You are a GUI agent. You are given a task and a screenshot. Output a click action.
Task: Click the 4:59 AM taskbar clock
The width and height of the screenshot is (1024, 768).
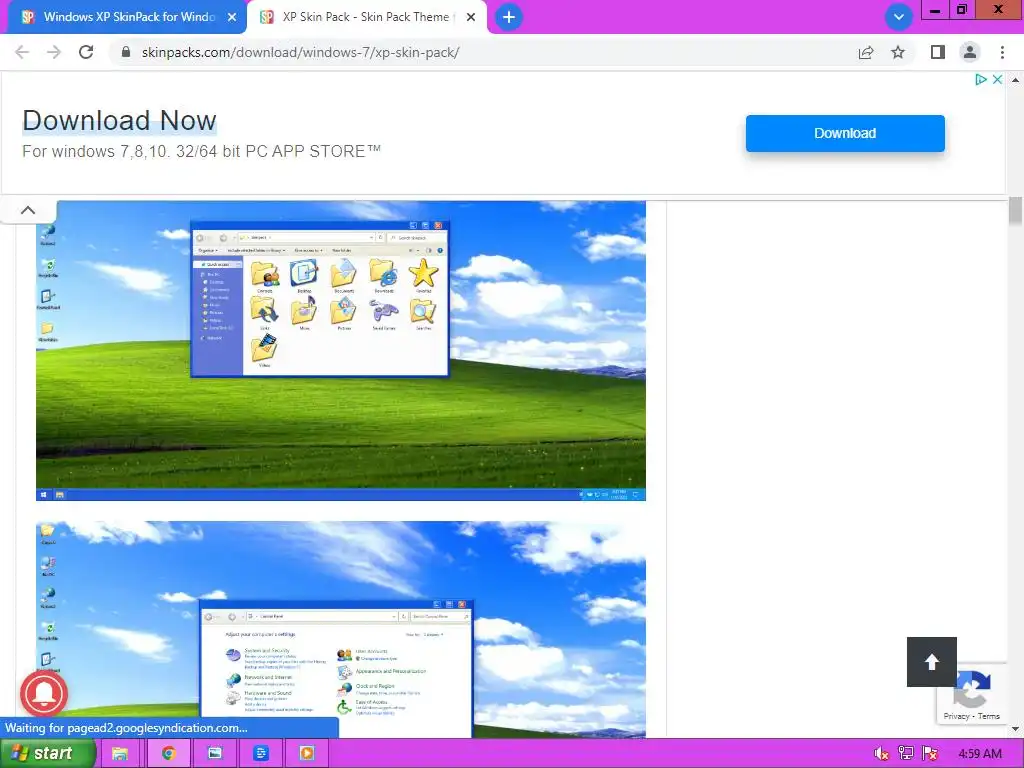[980, 754]
